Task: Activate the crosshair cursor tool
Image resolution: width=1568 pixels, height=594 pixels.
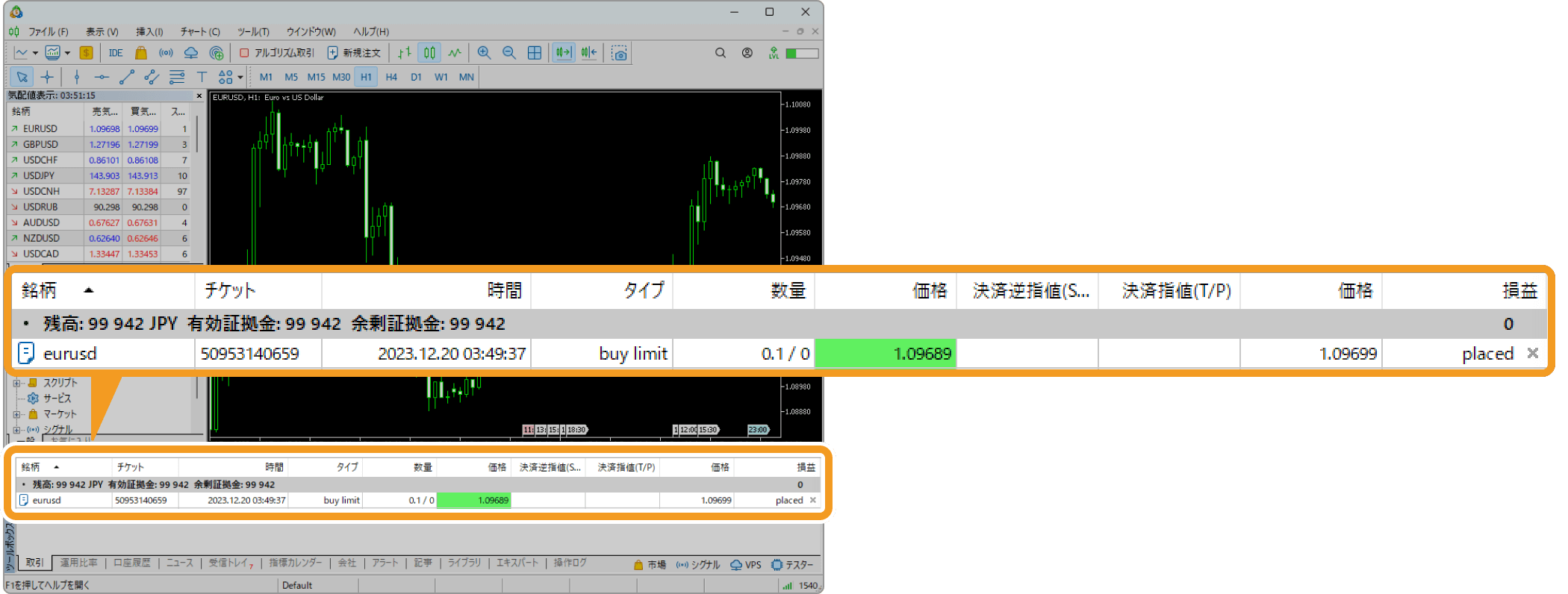Action: point(47,77)
